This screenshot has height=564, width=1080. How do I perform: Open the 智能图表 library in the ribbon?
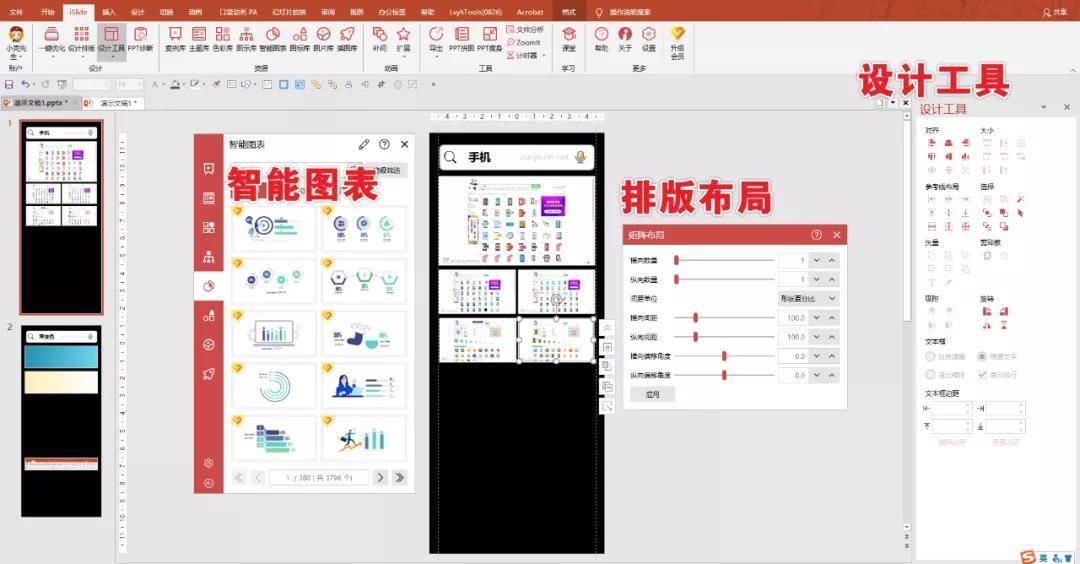click(272, 38)
